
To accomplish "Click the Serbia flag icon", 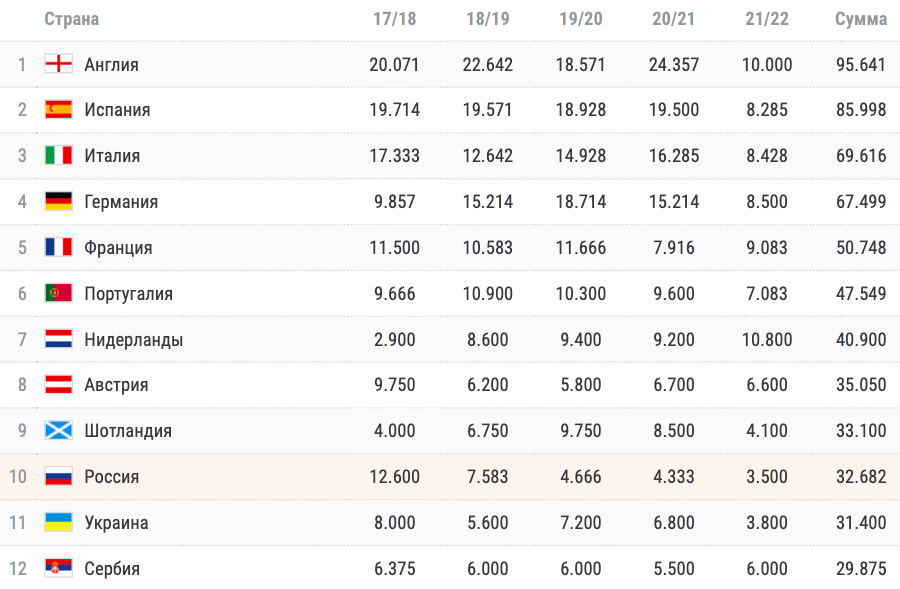I will 59,568.
